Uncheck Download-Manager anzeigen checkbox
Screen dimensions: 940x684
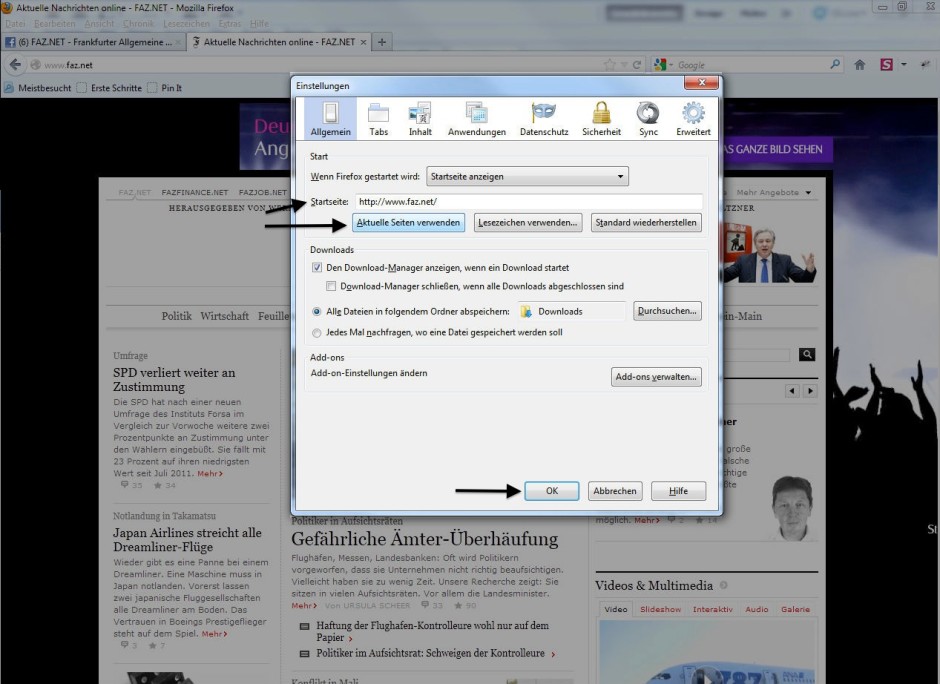point(317,268)
